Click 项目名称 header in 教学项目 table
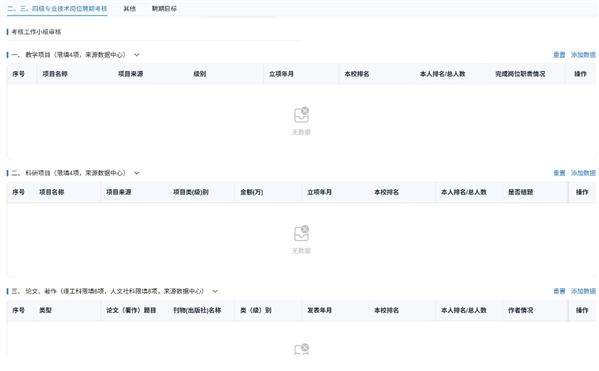 [x=55, y=74]
